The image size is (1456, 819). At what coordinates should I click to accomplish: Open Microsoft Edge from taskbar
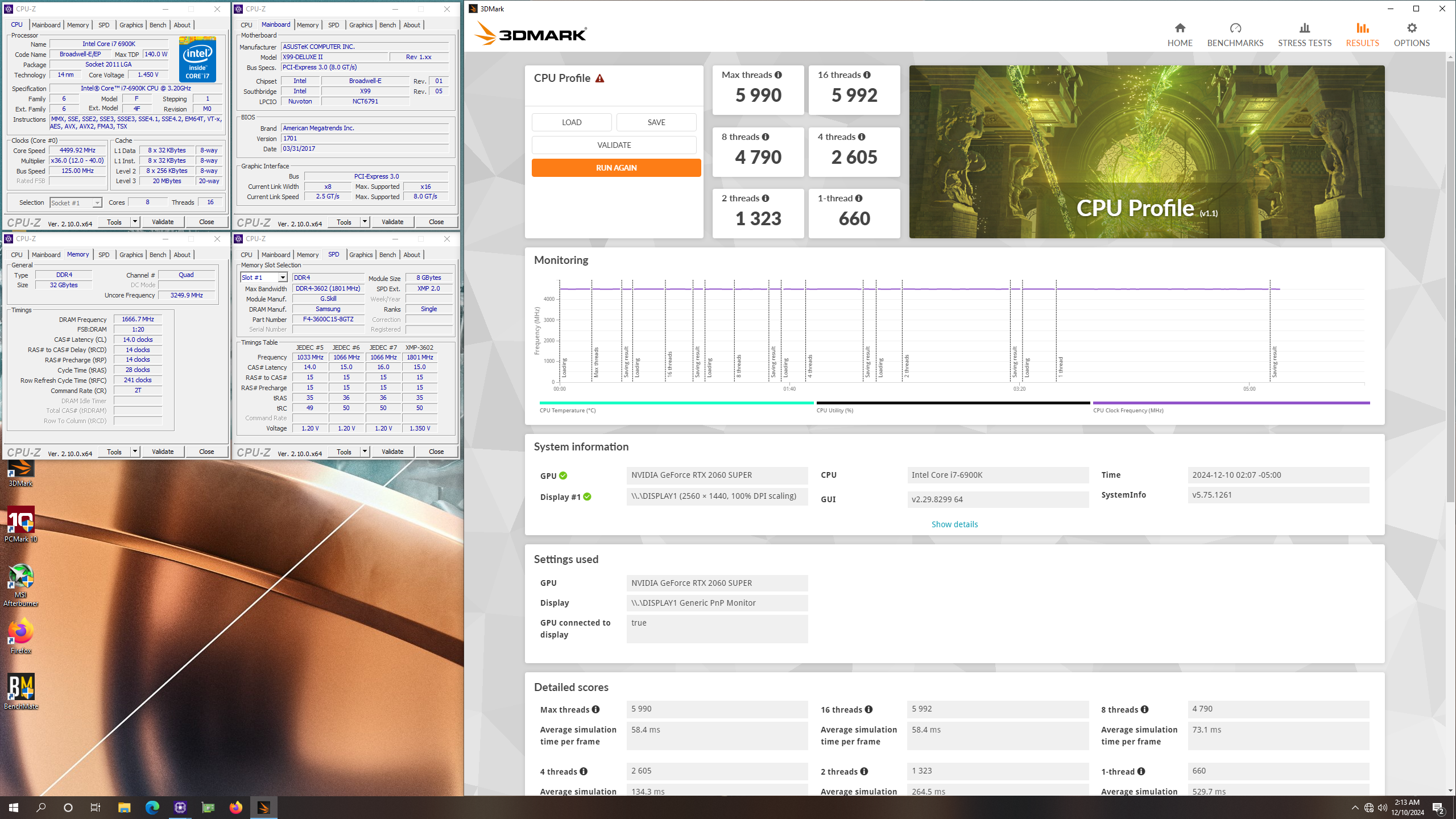click(x=152, y=808)
